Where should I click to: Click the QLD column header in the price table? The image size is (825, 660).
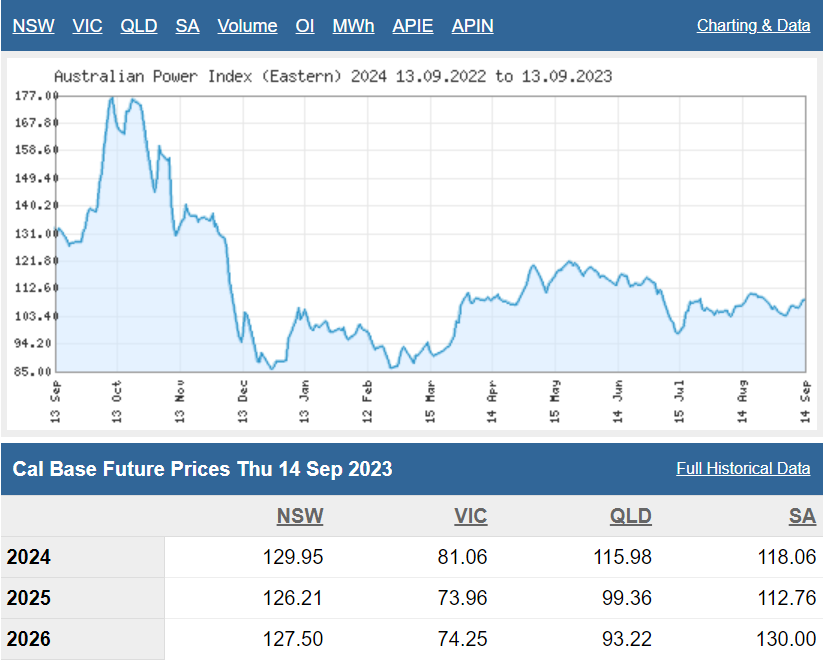coord(630,516)
